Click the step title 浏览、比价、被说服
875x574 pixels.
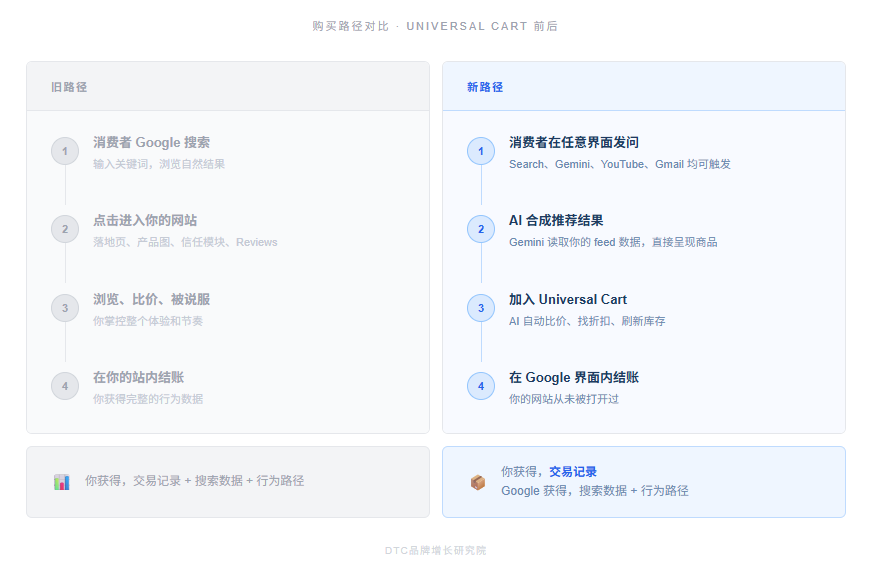pyautogui.click(x=151, y=300)
